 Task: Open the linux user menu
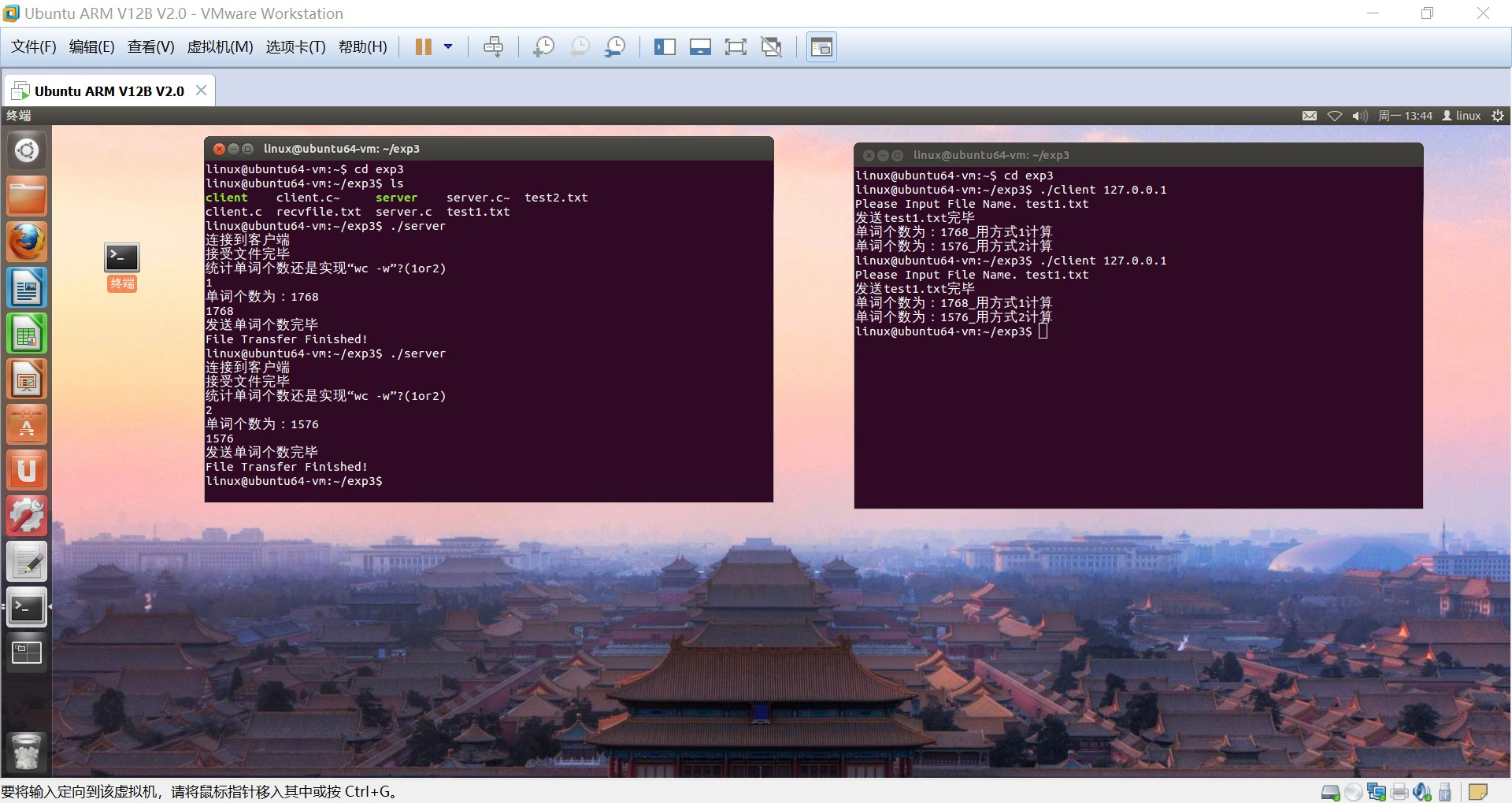point(1462,116)
